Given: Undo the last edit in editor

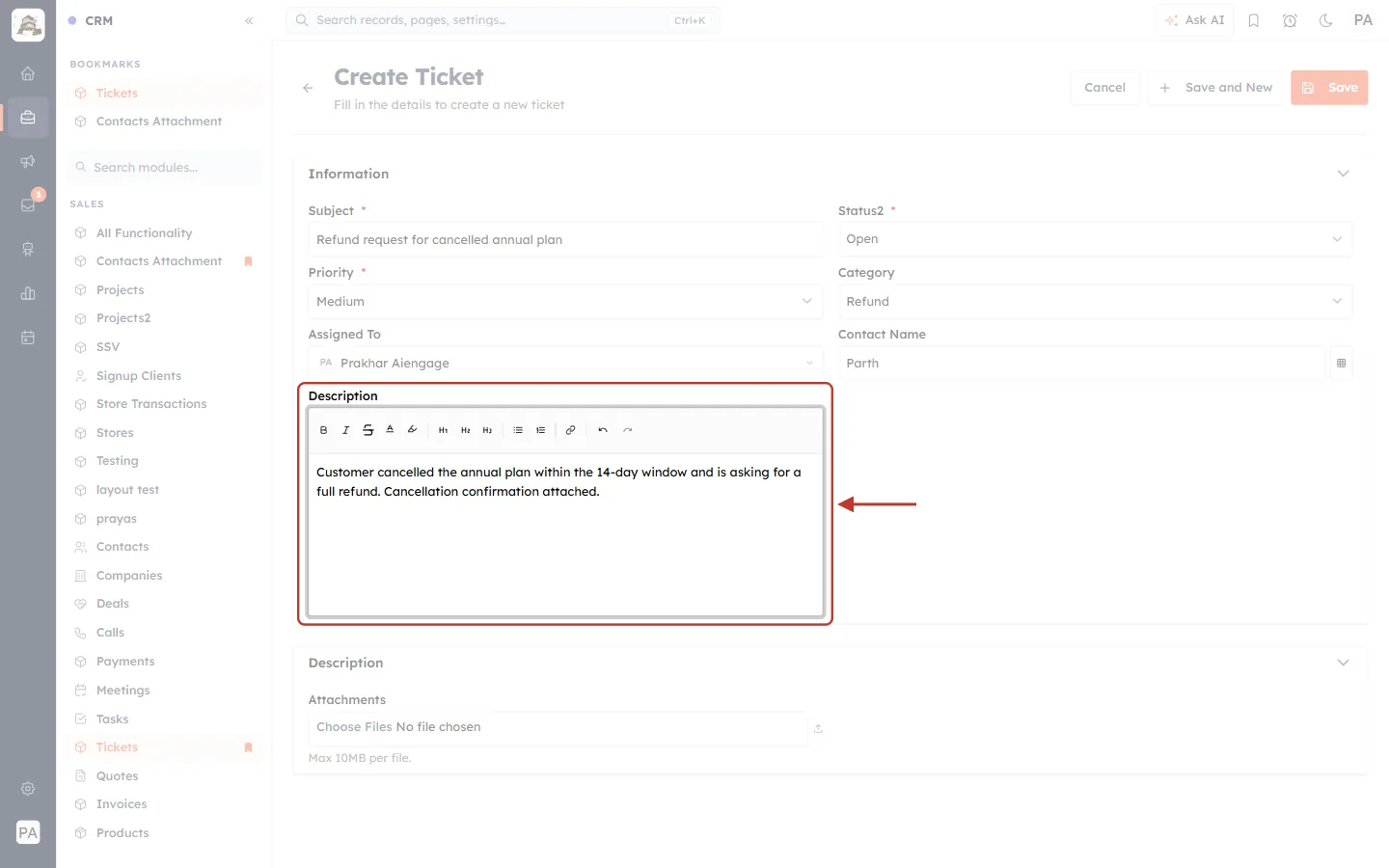Looking at the screenshot, I should [602, 430].
